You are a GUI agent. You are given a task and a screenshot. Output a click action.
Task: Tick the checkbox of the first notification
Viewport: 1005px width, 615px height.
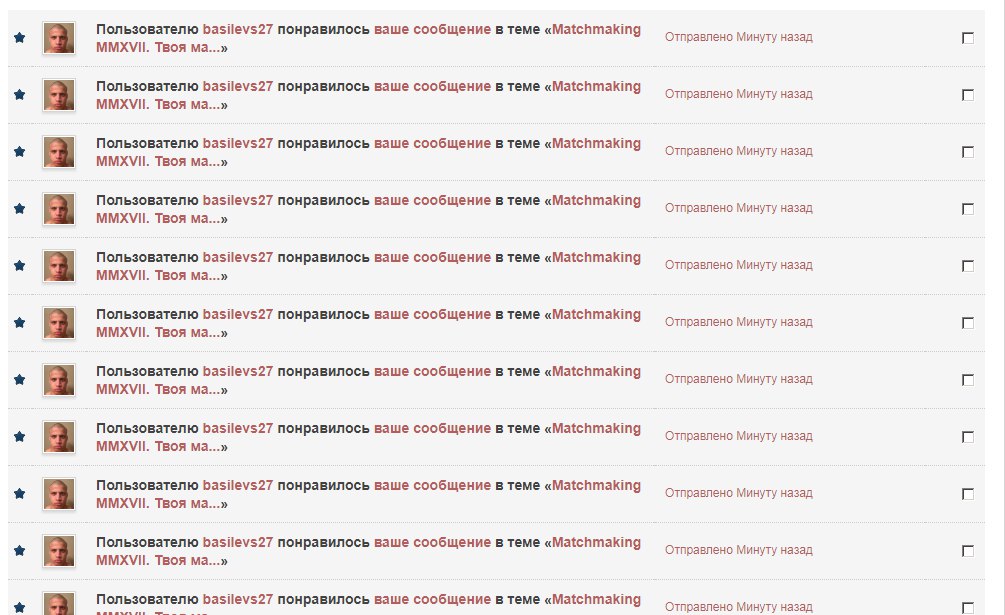point(968,38)
